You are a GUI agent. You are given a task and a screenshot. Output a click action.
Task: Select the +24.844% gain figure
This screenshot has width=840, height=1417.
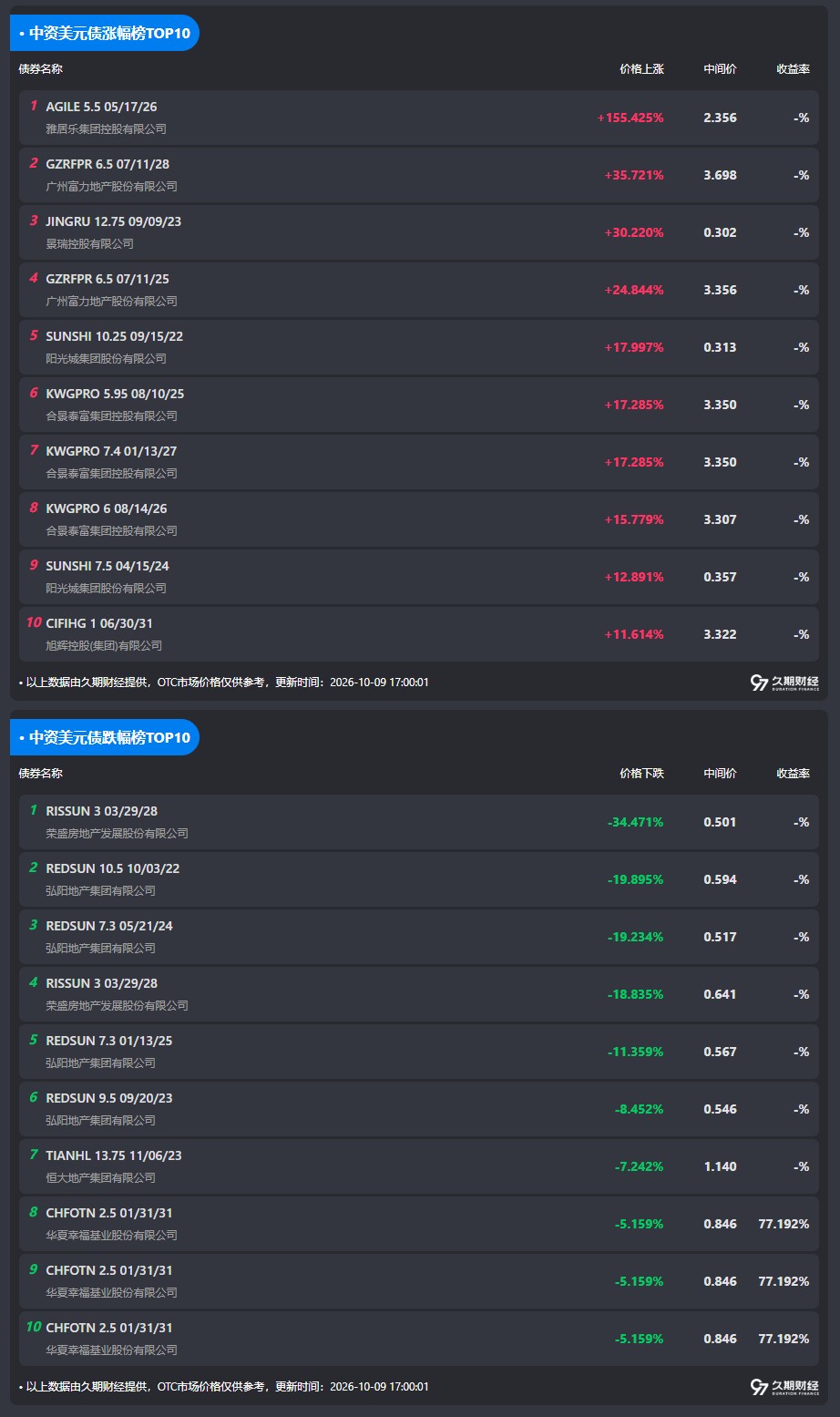coord(634,290)
